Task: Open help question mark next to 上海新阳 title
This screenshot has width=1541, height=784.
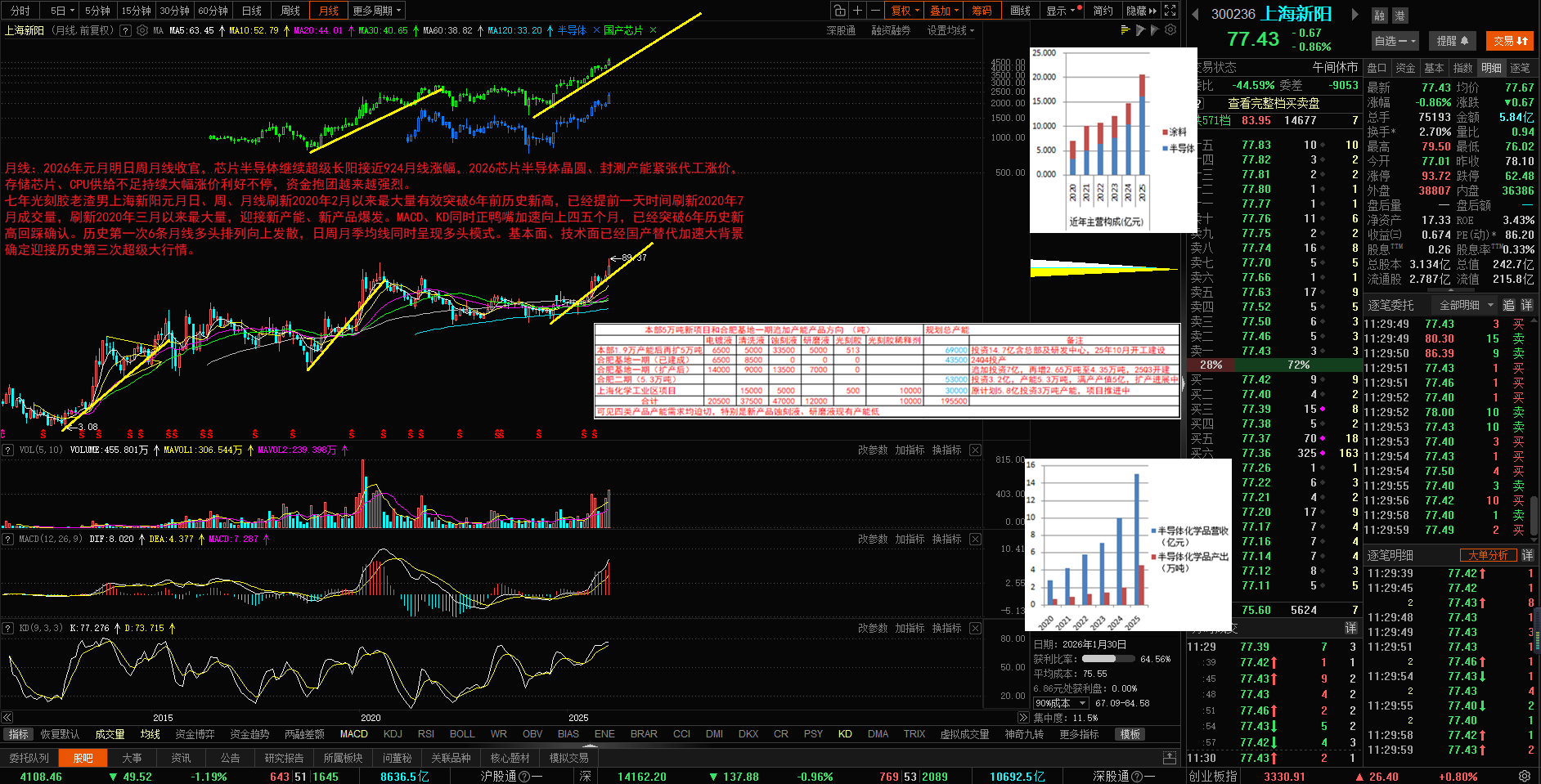Action: pyautogui.click(x=125, y=30)
